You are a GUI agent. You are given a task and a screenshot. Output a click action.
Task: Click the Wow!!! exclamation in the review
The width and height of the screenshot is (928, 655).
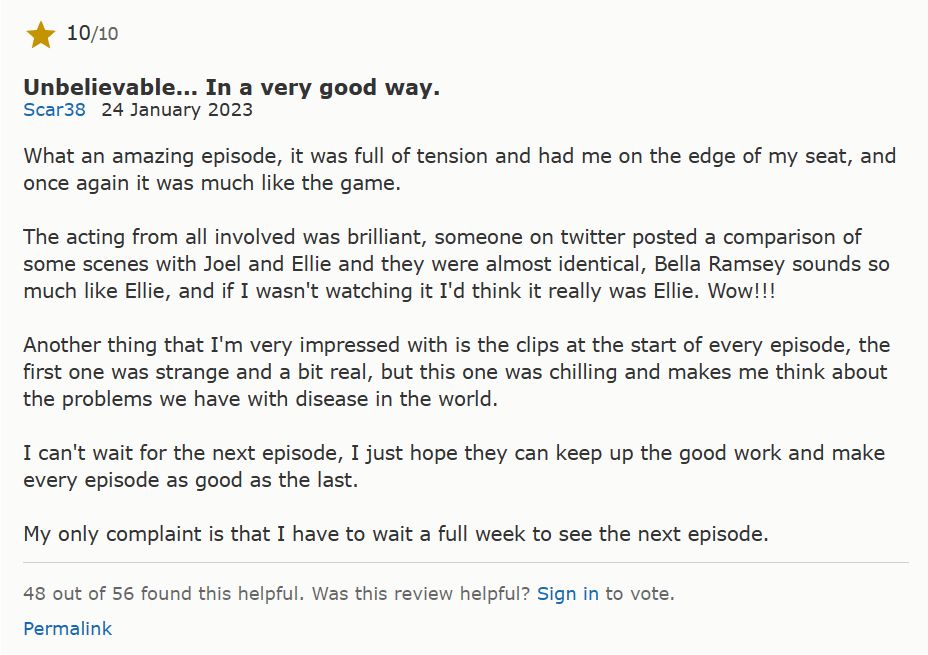pos(742,291)
